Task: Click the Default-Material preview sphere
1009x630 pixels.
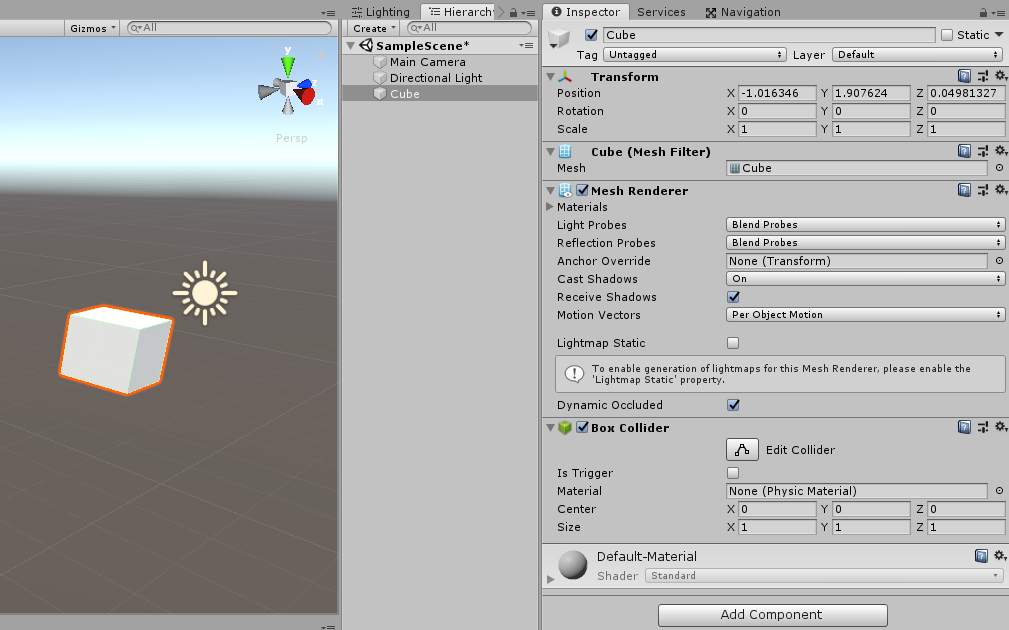Action: 571,565
